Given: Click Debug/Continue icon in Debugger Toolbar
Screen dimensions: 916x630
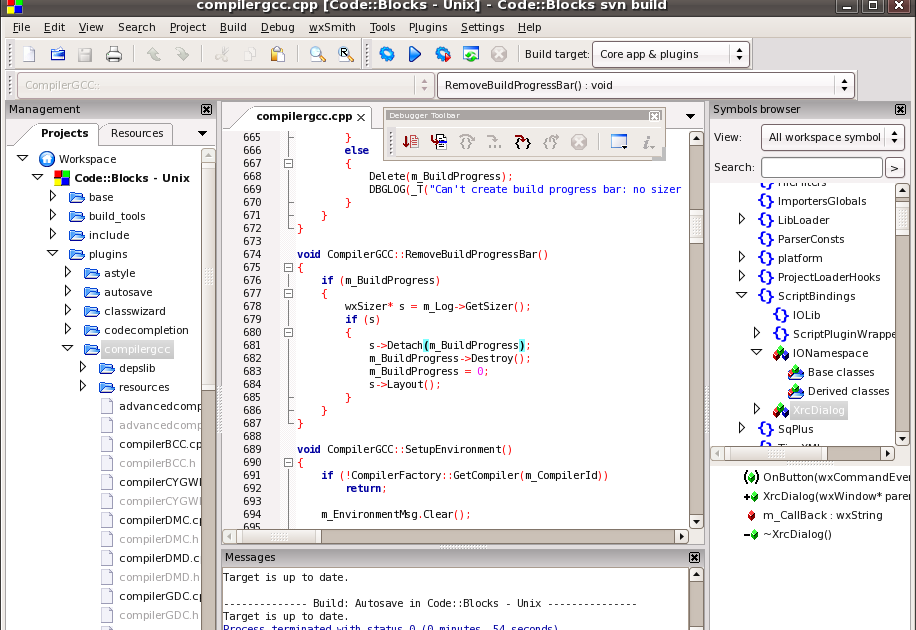Looking at the screenshot, I should point(411,141).
